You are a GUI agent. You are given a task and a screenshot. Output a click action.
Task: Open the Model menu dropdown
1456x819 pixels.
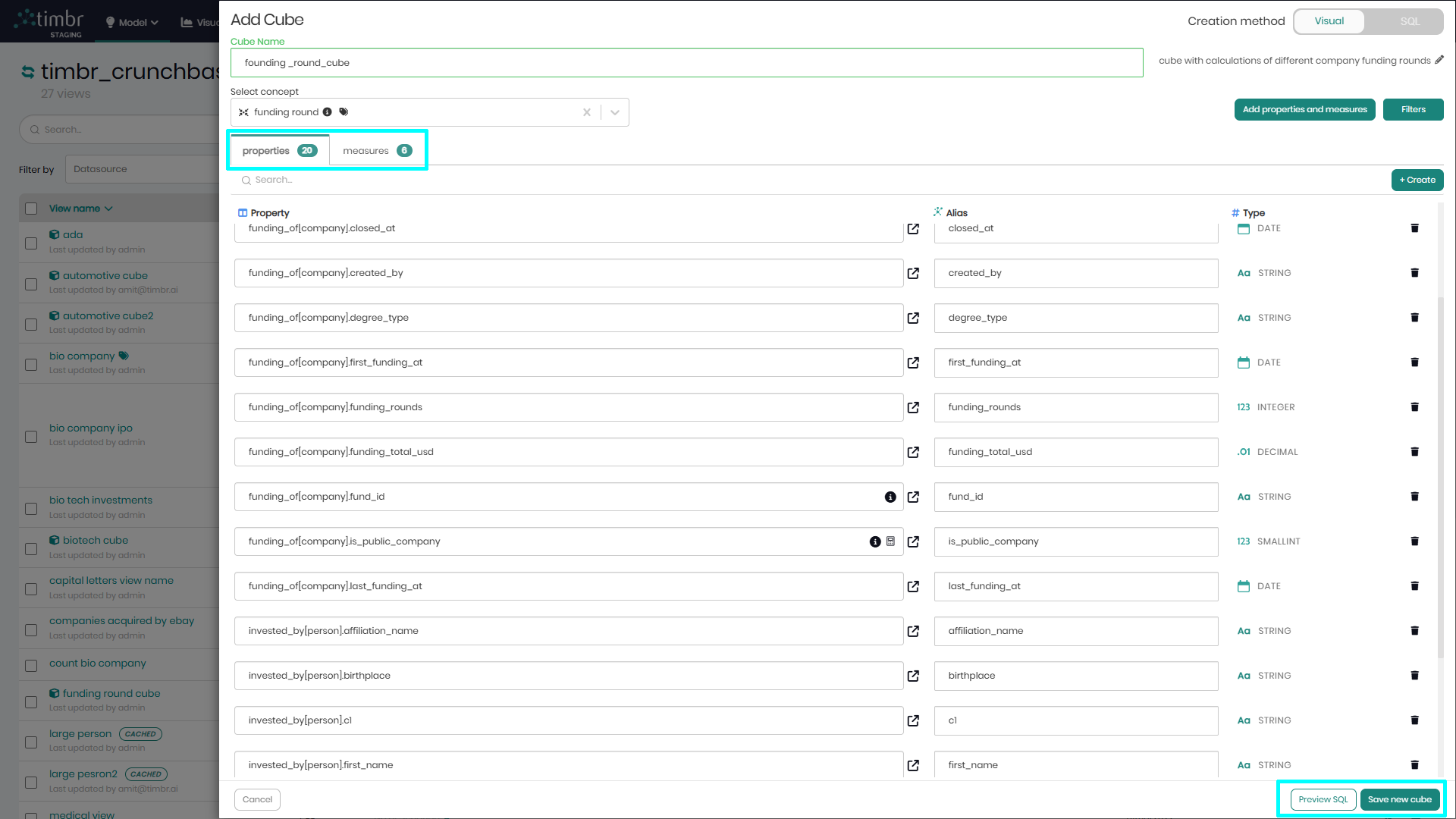click(x=132, y=23)
